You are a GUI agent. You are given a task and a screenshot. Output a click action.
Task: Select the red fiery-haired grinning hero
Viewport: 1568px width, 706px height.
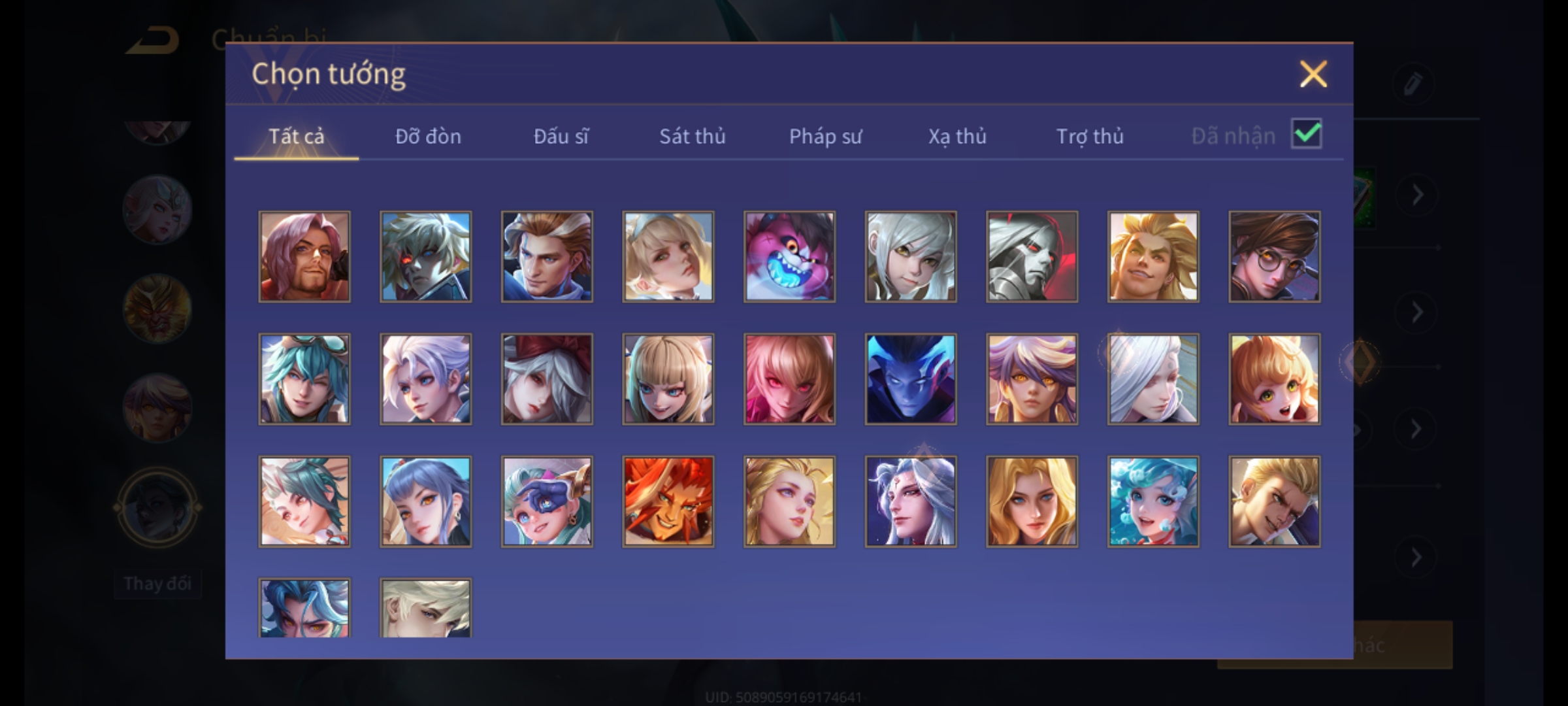tap(668, 501)
